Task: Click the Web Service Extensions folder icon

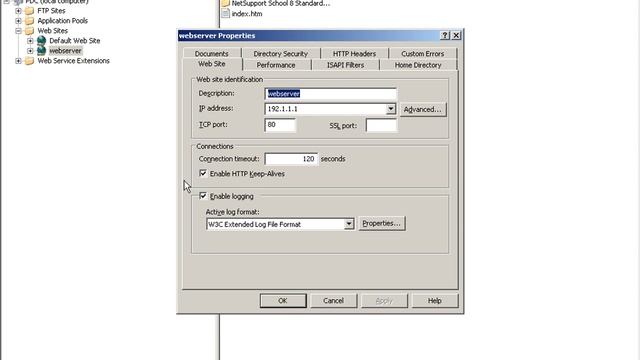Action: (29, 61)
